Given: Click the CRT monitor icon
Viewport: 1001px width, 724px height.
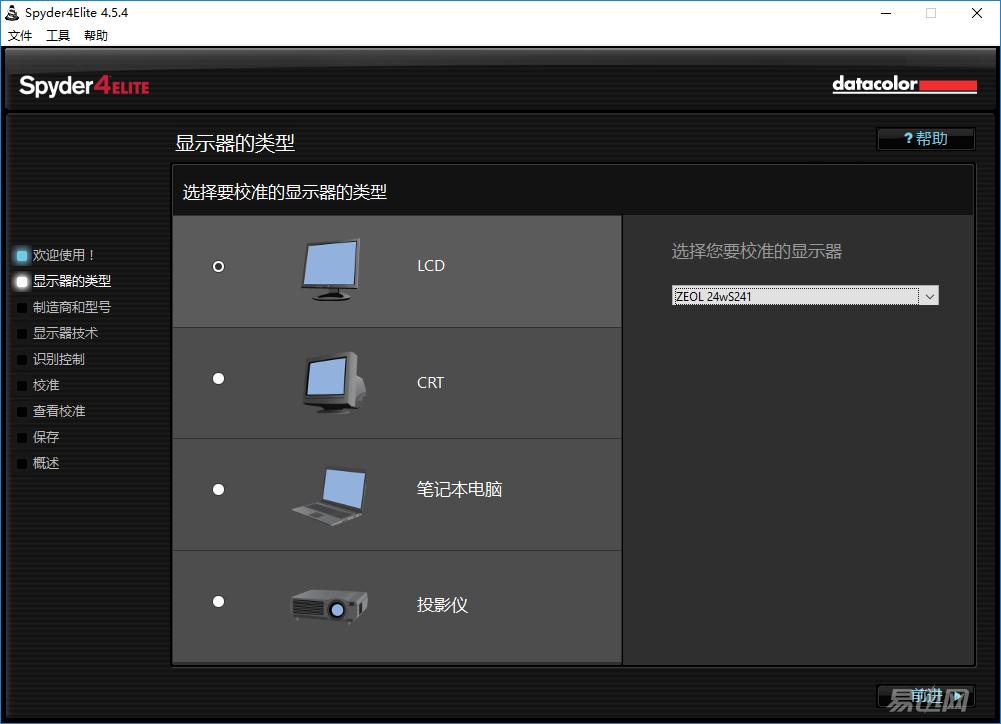Looking at the screenshot, I should click(x=334, y=382).
